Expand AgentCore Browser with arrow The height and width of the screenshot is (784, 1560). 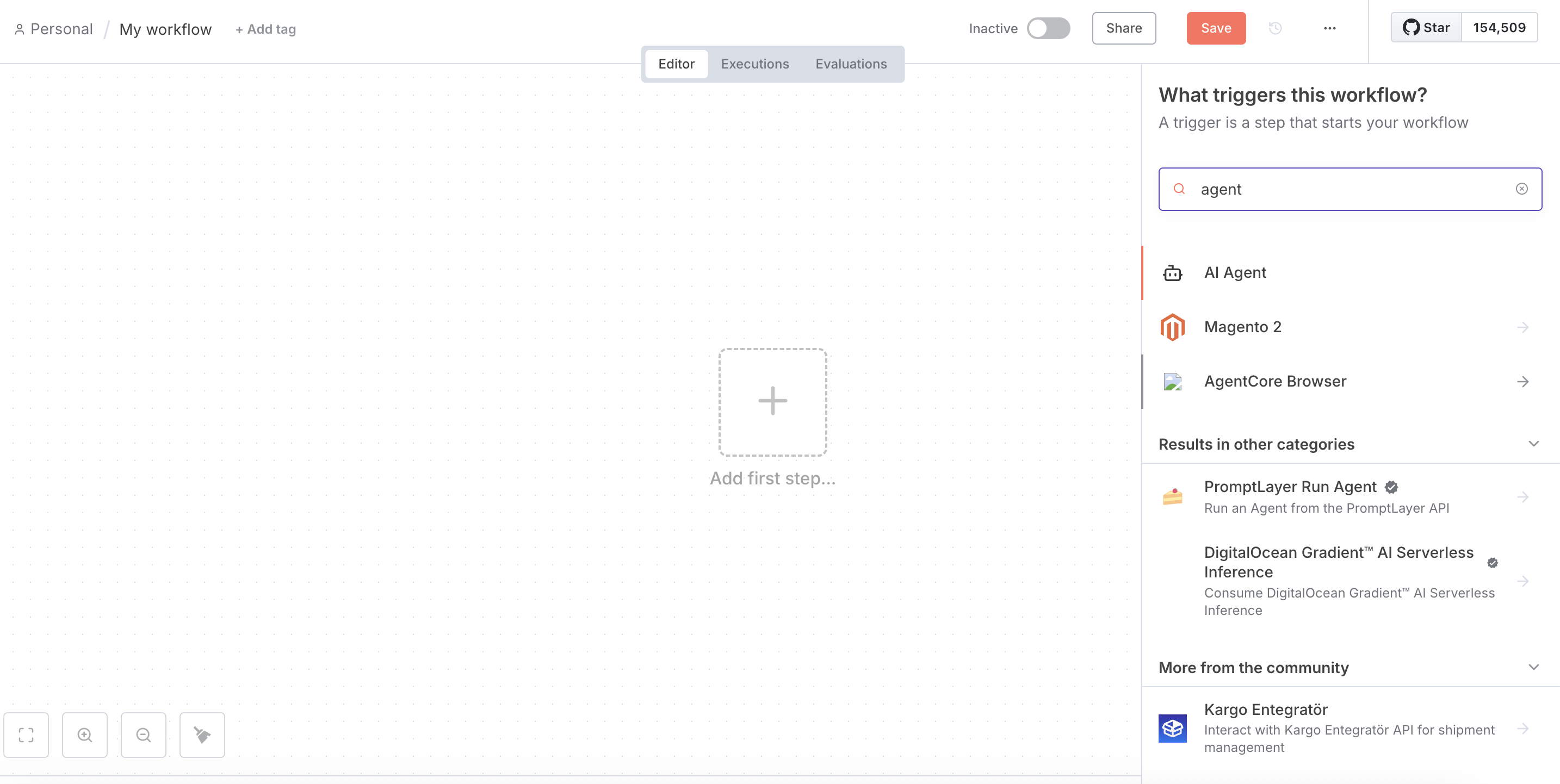(1522, 382)
